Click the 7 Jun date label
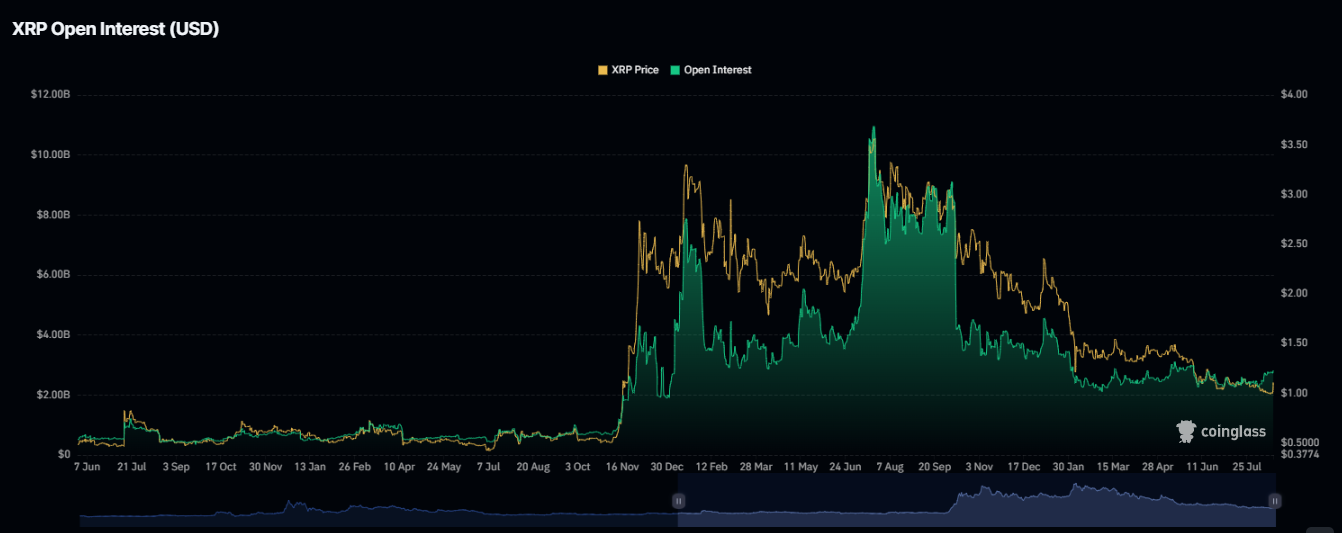 point(88,467)
